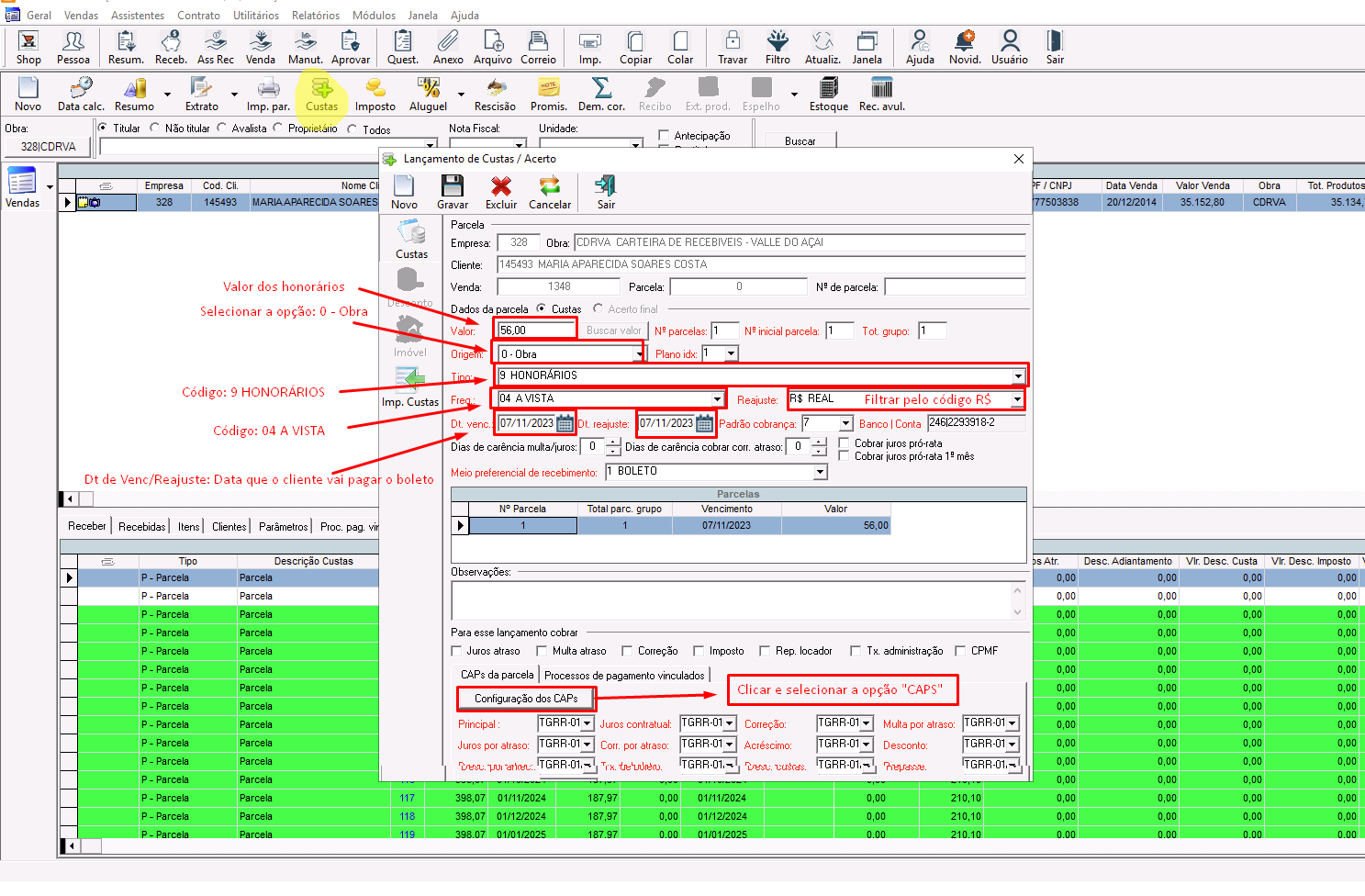Select the Acerto final radio button

(599, 309)
